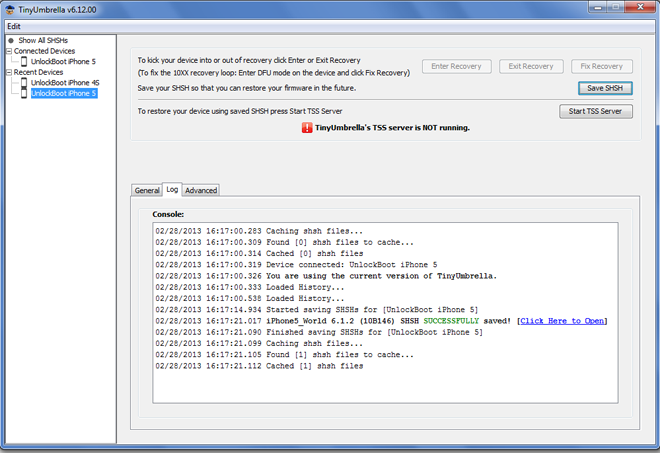Click the red TSS server warning icon
The image size is (660, 453).
click(307, 128)
